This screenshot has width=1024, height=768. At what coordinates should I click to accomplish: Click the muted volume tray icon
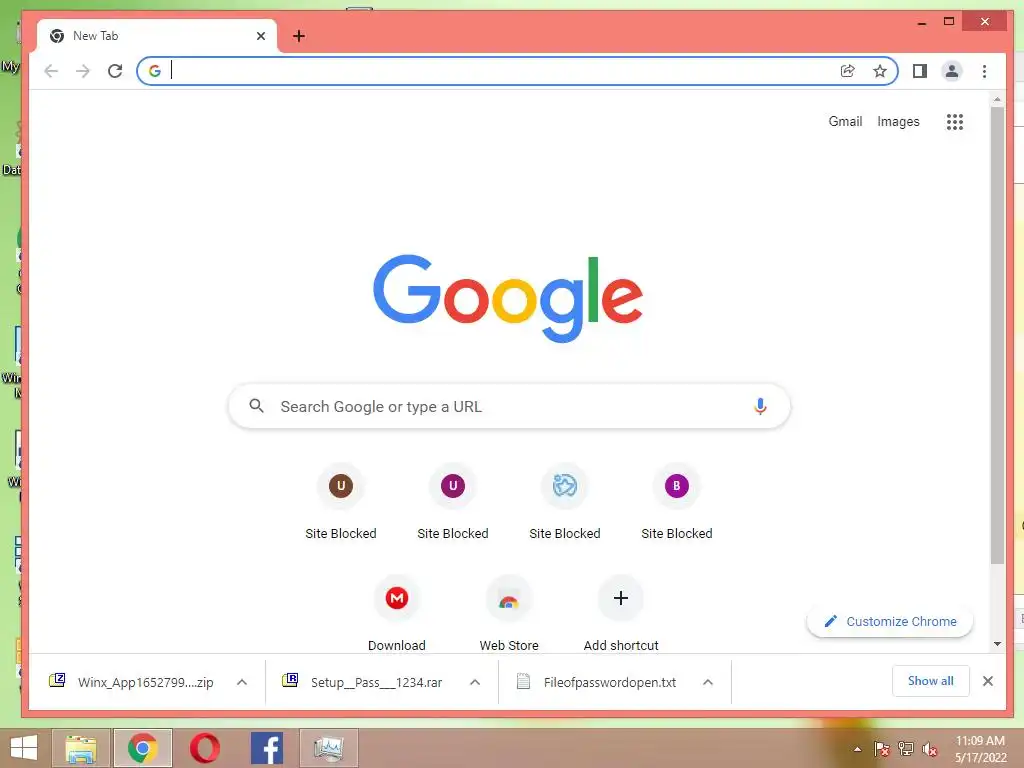[930, 749]
